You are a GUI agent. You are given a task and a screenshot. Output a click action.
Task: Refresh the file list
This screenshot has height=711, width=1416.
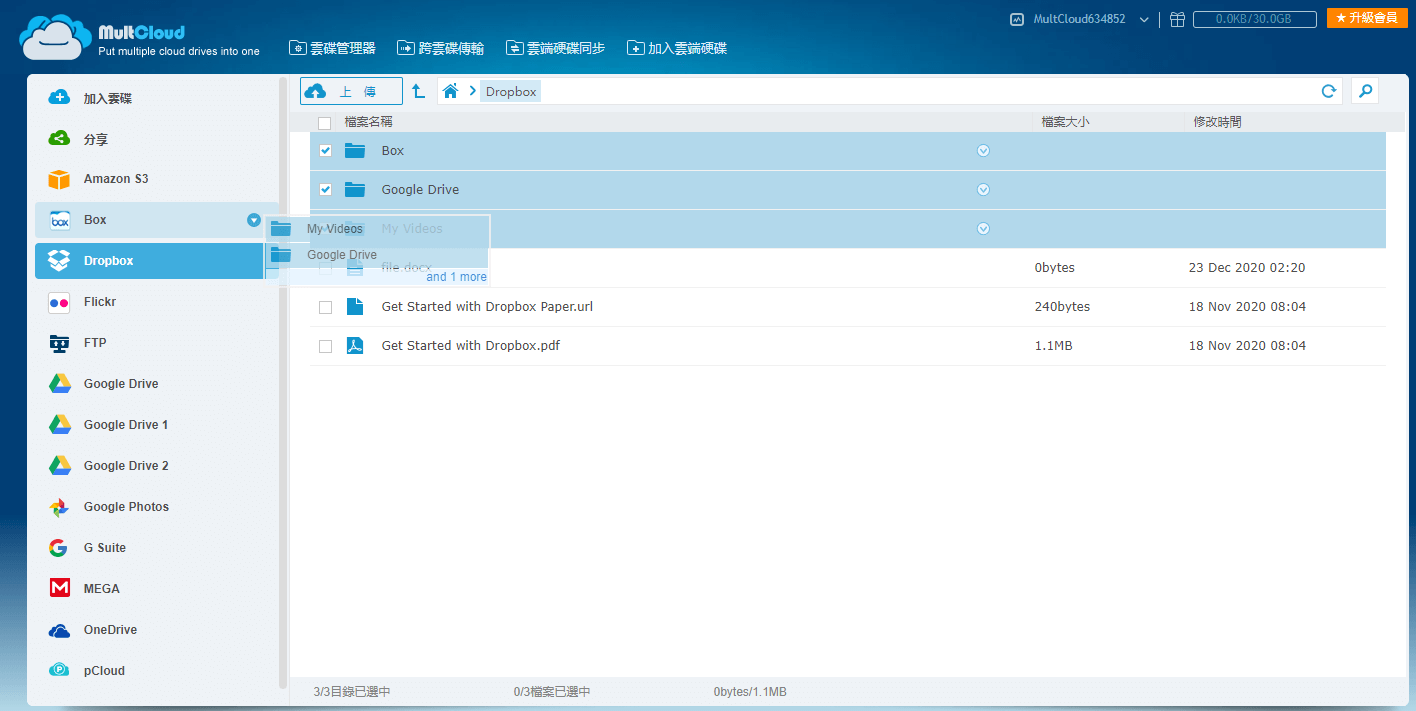coord(1329,91)
